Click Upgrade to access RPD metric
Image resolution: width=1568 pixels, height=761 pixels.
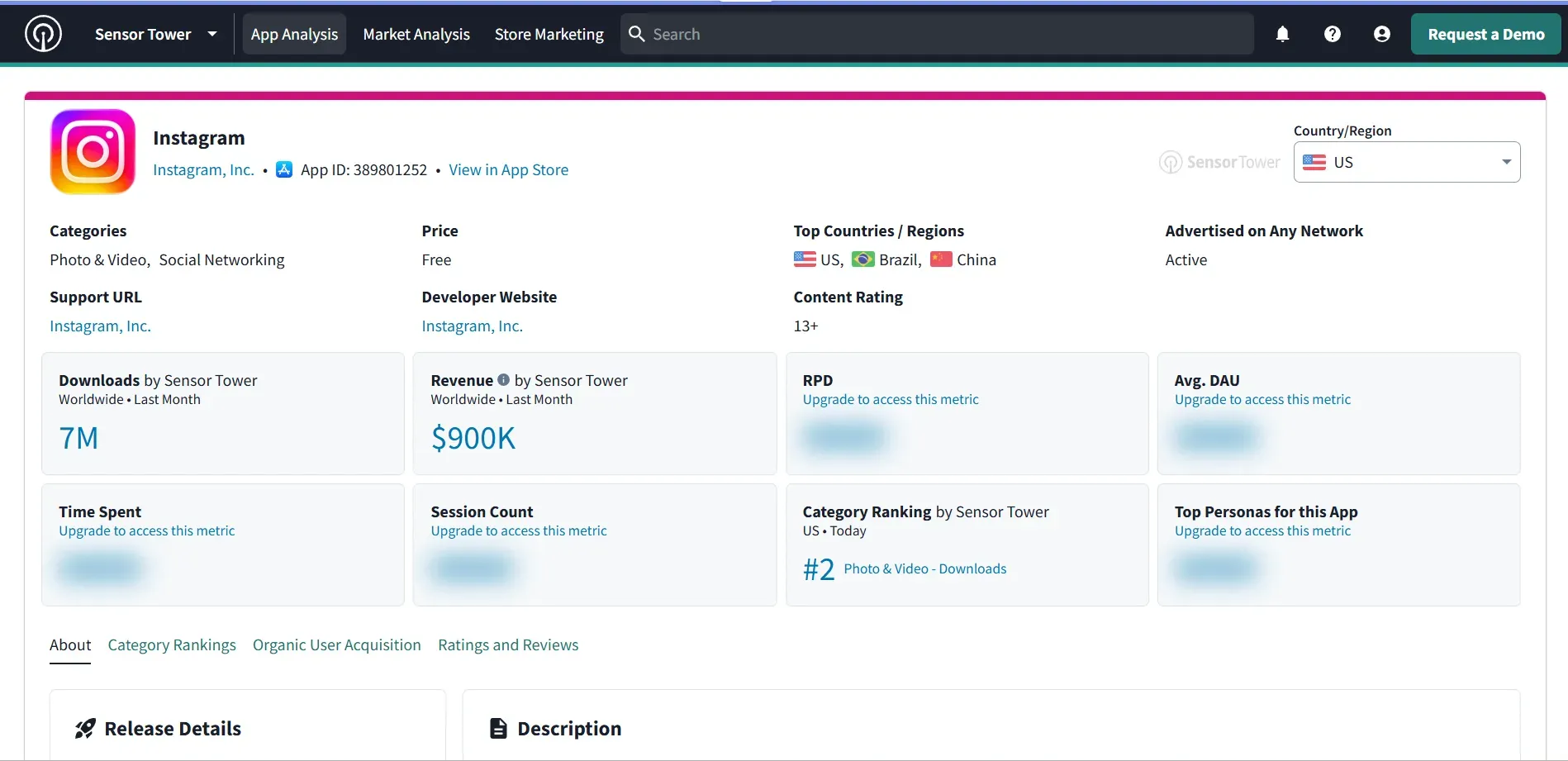click(890, 398)
